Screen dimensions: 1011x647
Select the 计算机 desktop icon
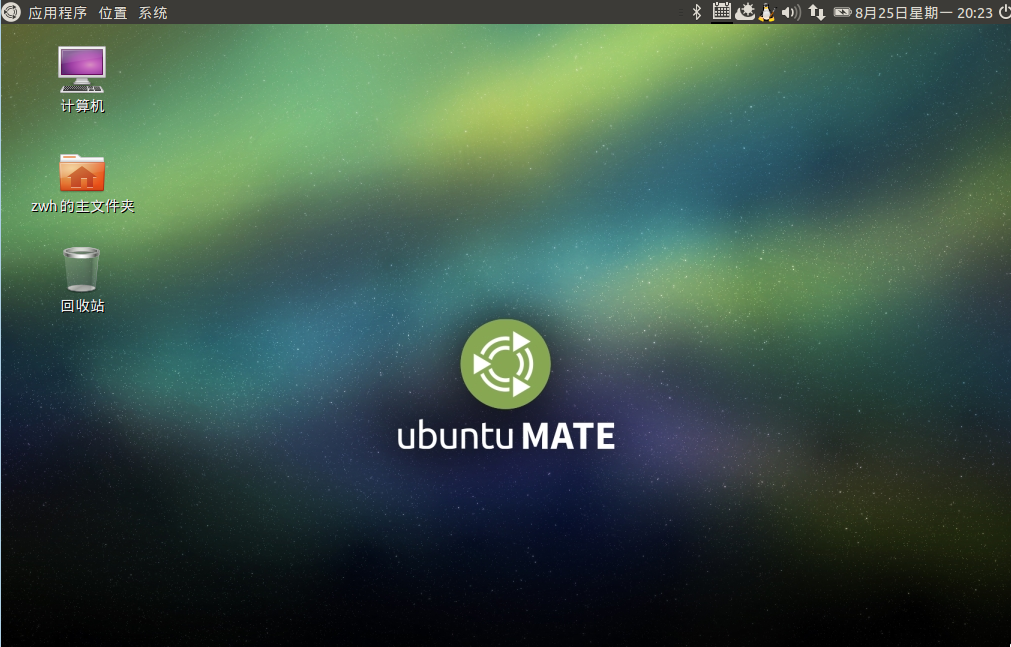pos(82,69)
